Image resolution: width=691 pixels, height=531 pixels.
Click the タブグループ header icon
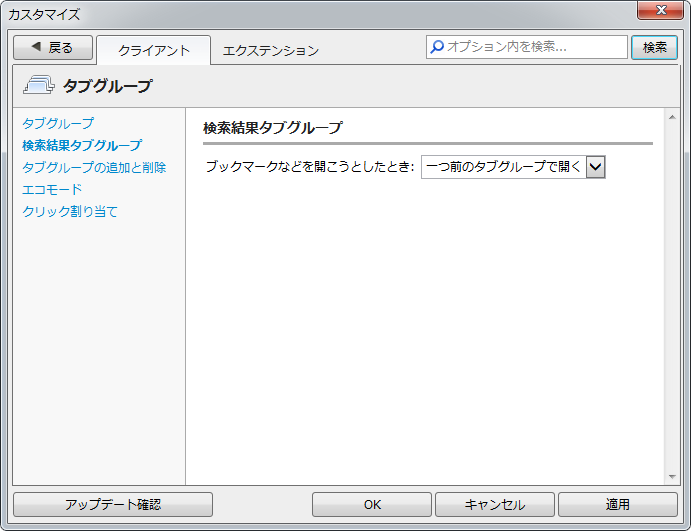point(39,85)
